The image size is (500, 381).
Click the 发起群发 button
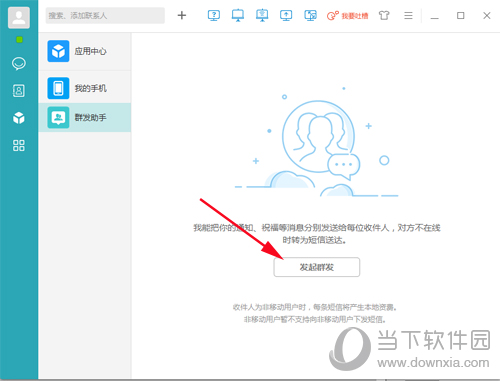[x=317, y=267]
